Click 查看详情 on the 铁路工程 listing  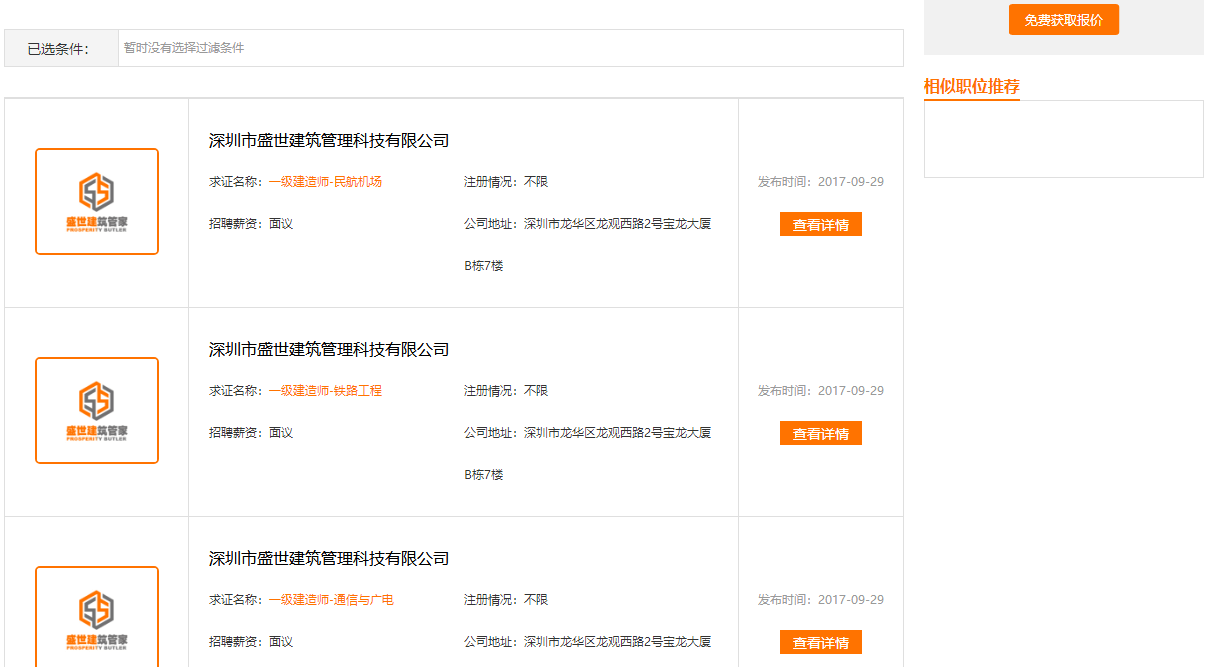tap(820, 433)
